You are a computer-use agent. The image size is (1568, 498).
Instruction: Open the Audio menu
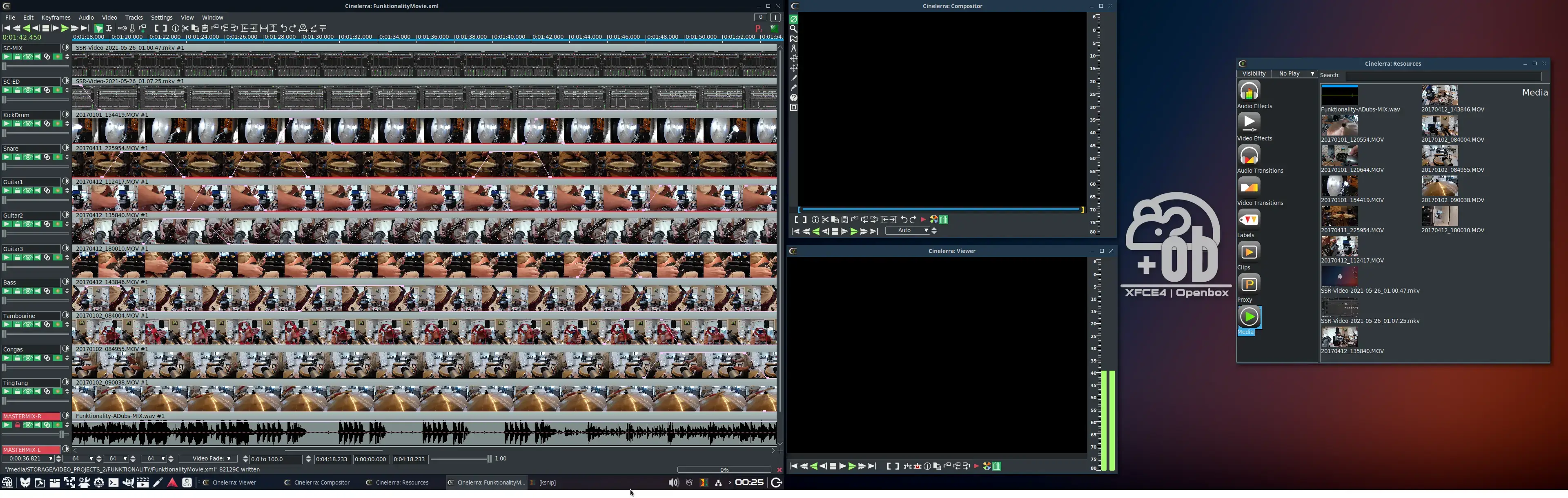click(87, 18)
